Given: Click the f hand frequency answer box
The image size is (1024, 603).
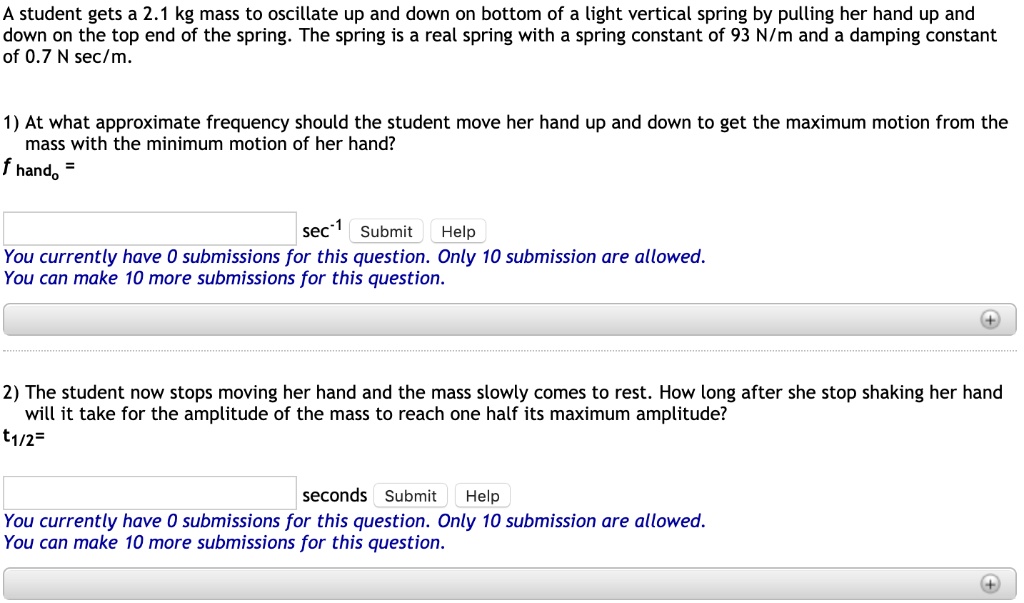Looking at the screenshot, I should tap(150, 229).
